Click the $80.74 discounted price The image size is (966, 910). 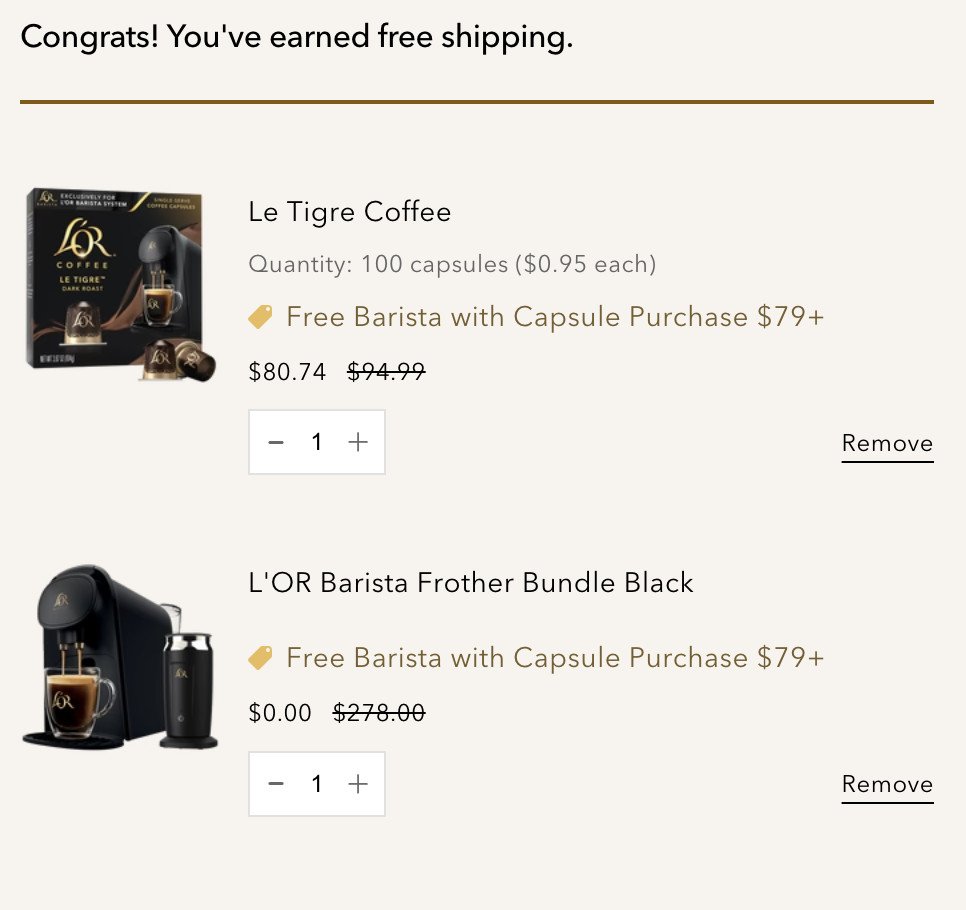pyautogui.click(x=287, y=373)
